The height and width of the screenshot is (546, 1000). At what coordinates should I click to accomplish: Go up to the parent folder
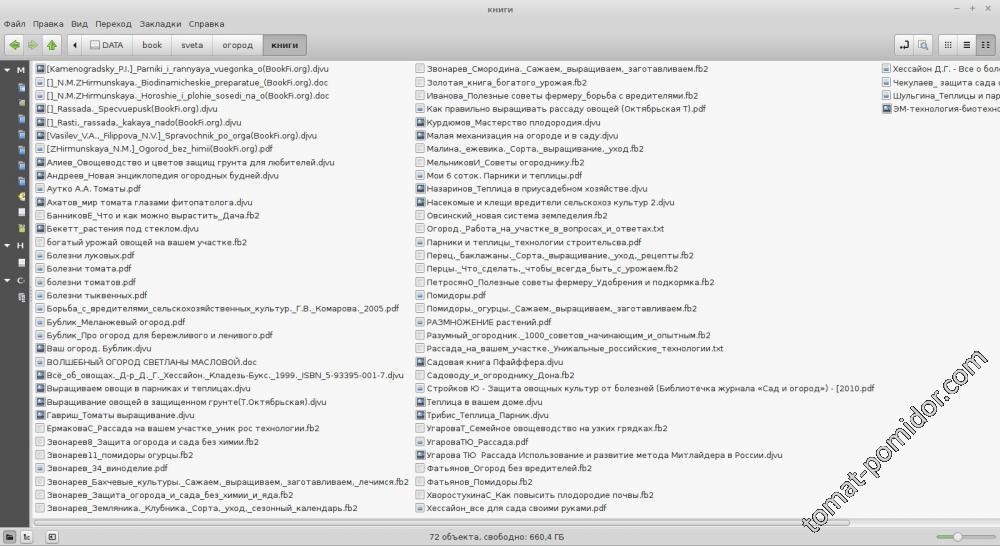point(51,45)
